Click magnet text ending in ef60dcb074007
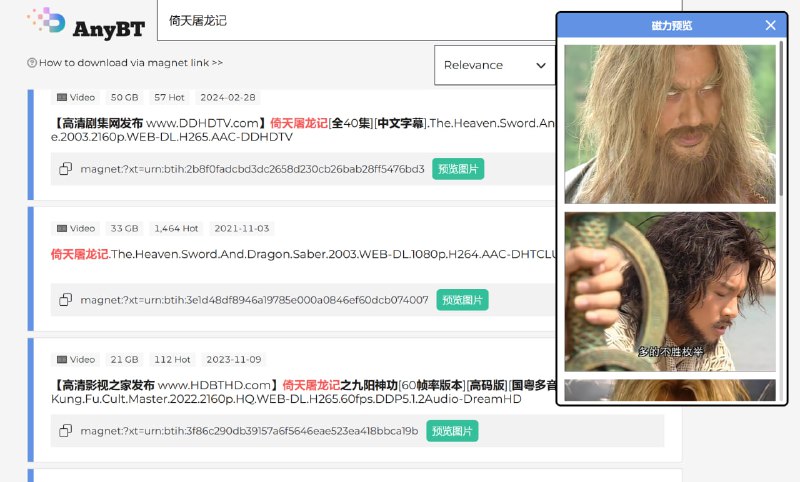This screenshot has height=482, width=800. click(x=255, y=300)
